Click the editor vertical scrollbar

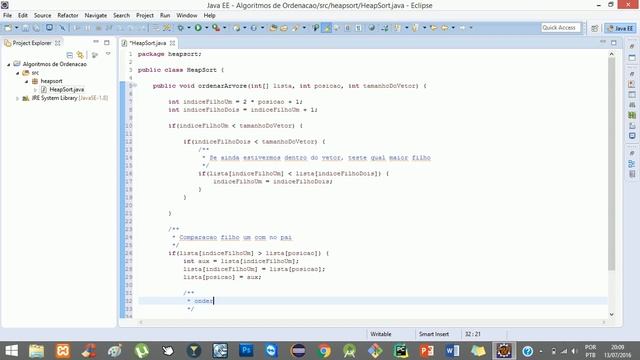click(611, 163)
